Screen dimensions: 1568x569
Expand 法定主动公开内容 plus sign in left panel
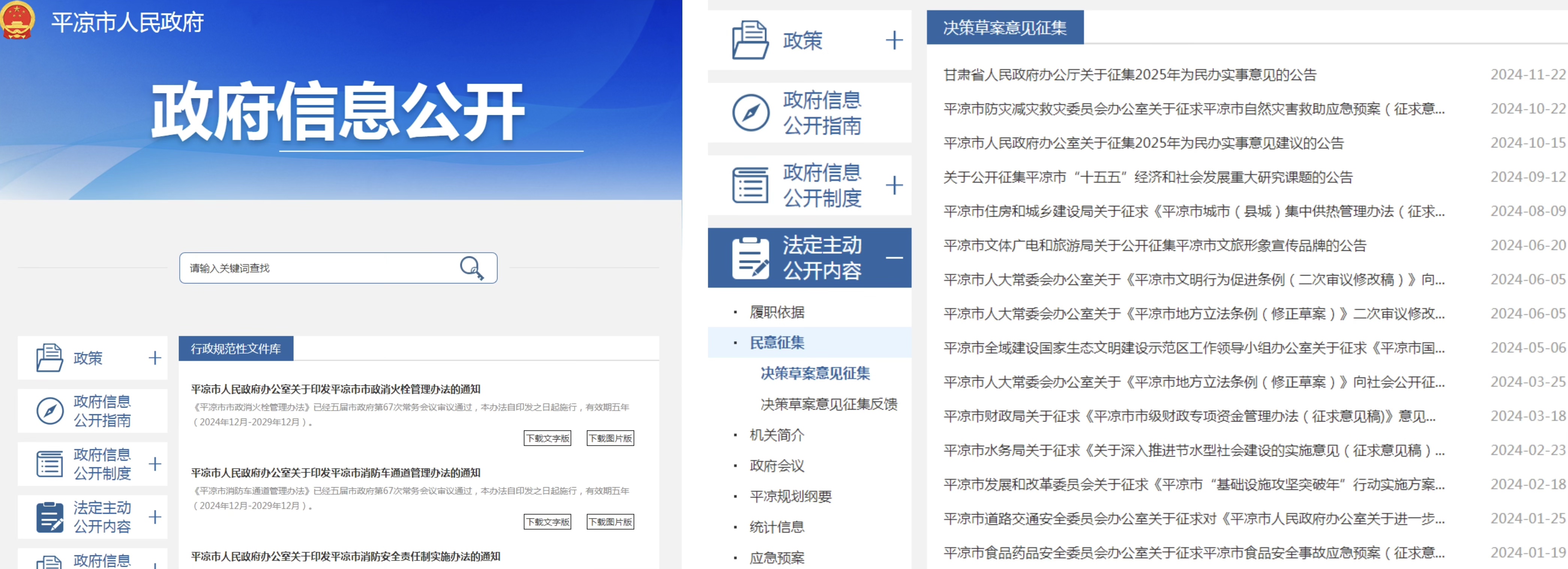[155, 516]
